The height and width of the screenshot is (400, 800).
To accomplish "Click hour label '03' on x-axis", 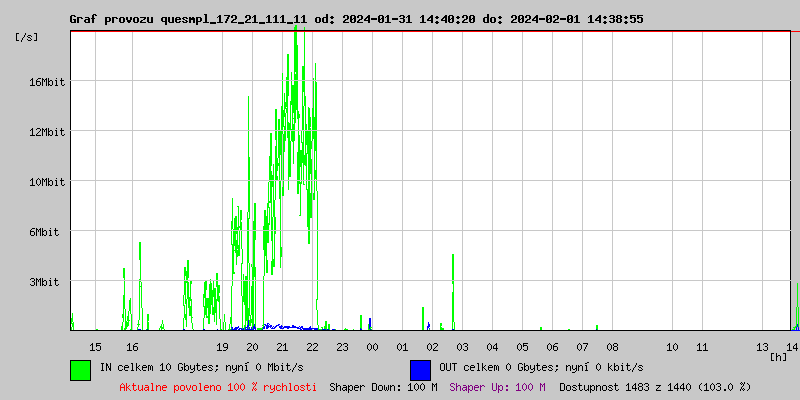I will 462,347.
